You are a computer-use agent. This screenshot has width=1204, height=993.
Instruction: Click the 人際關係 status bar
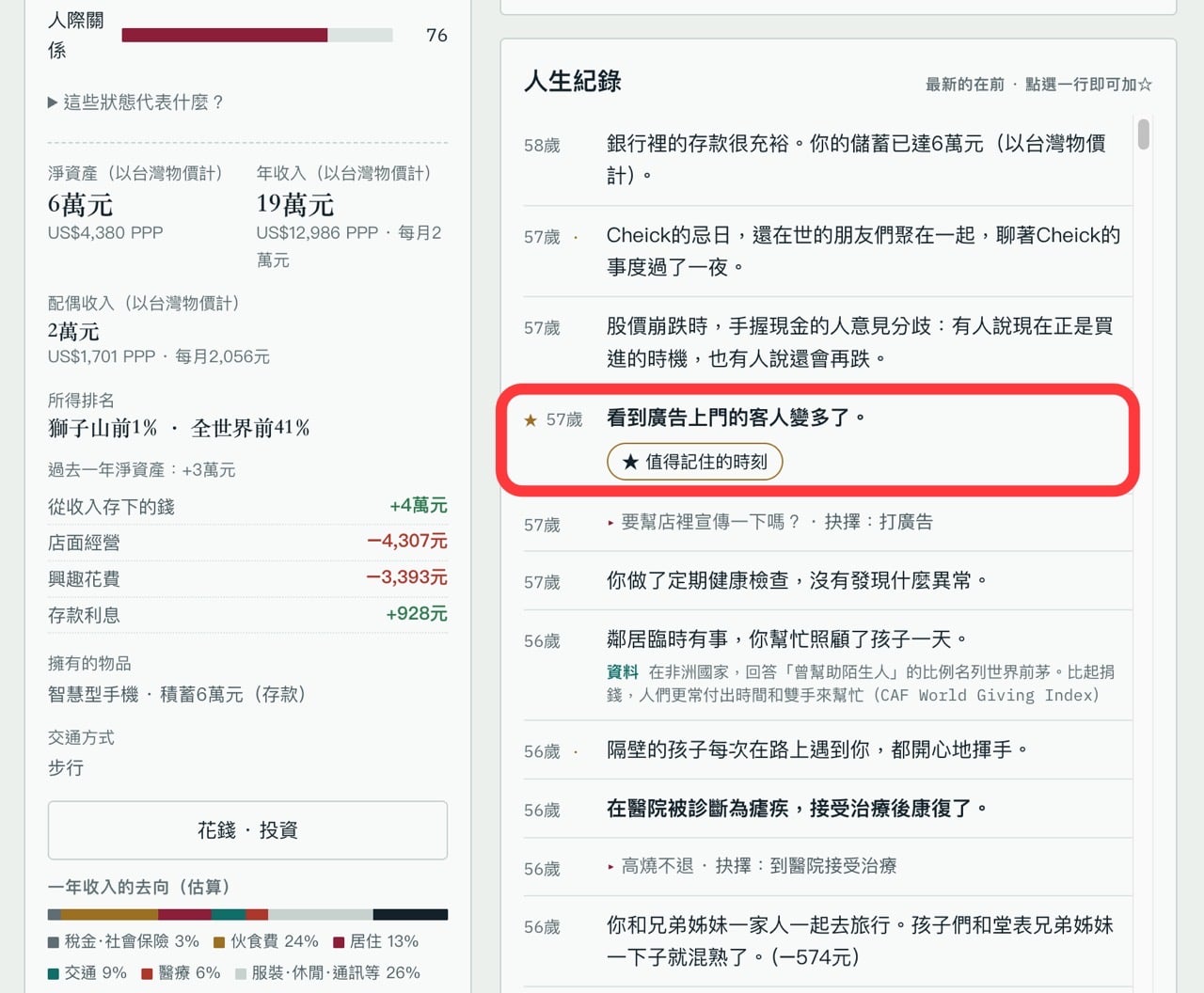[257, 36]
